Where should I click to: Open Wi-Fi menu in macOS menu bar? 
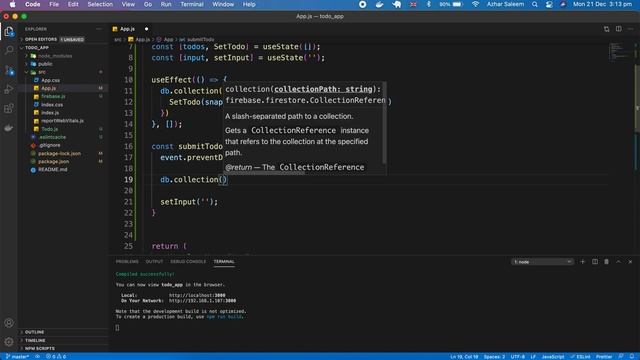pyautogui.click(x=476, y=4)
